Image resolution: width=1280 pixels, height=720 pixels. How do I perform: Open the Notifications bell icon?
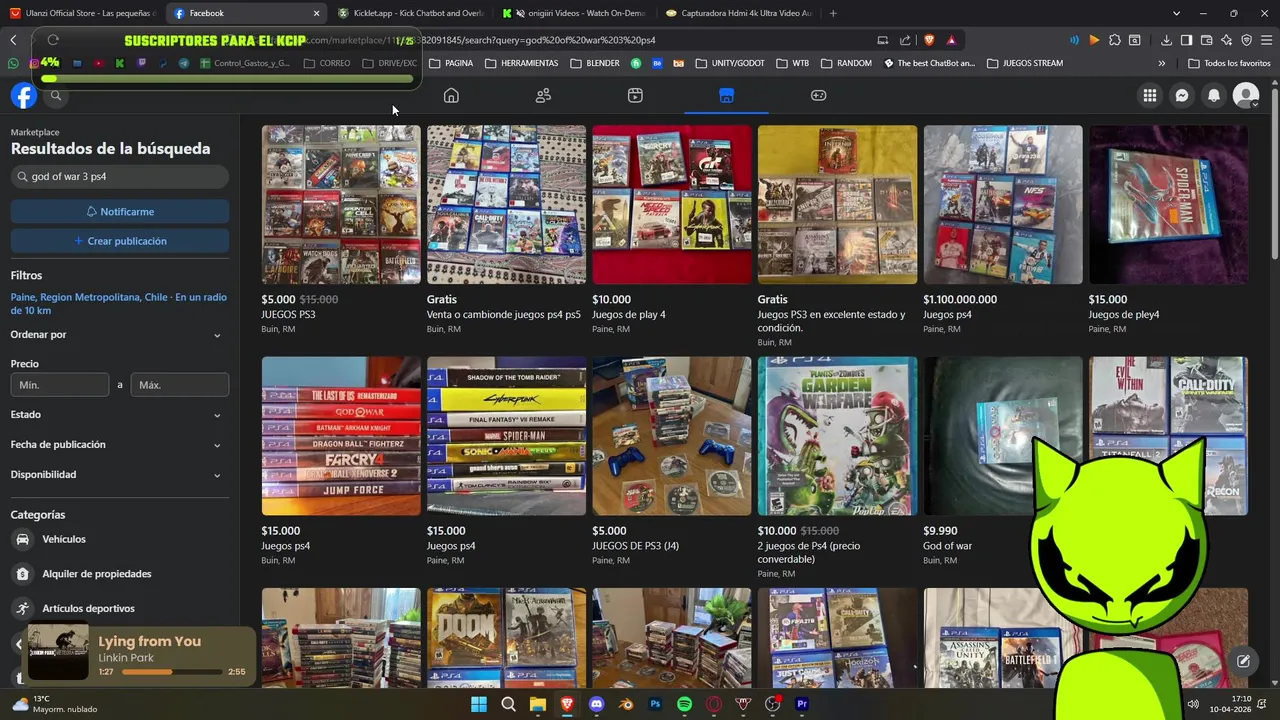pos(1214,95)
